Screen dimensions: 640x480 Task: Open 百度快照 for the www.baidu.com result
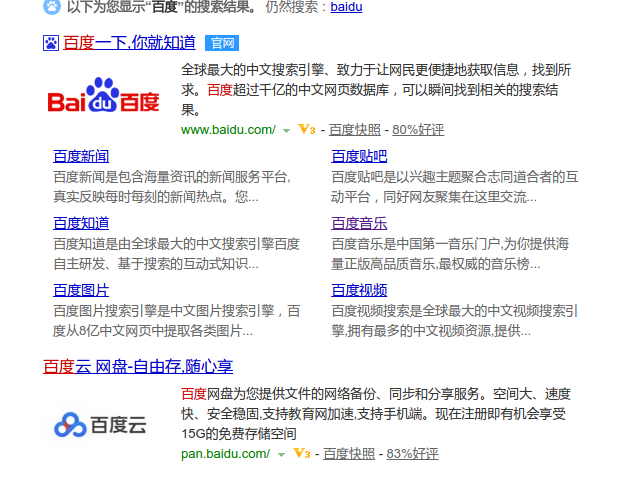click(355, 130)
